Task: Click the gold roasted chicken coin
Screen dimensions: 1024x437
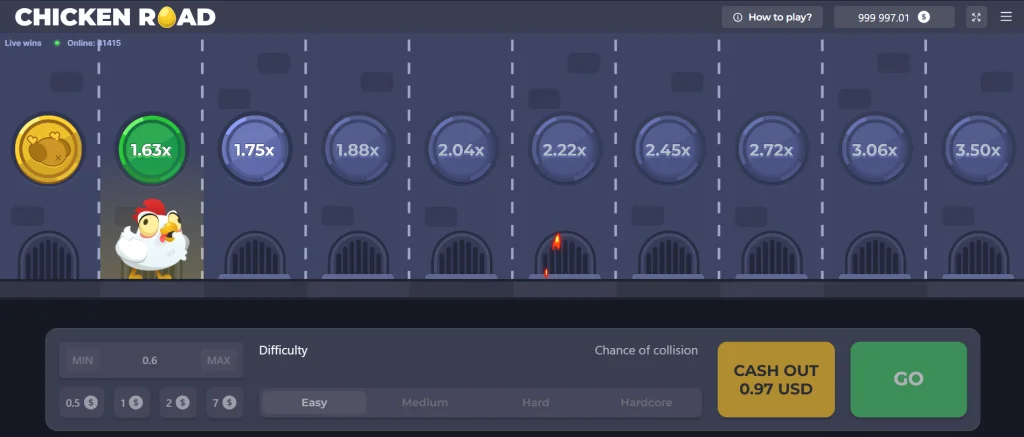Action: (48, 150)
